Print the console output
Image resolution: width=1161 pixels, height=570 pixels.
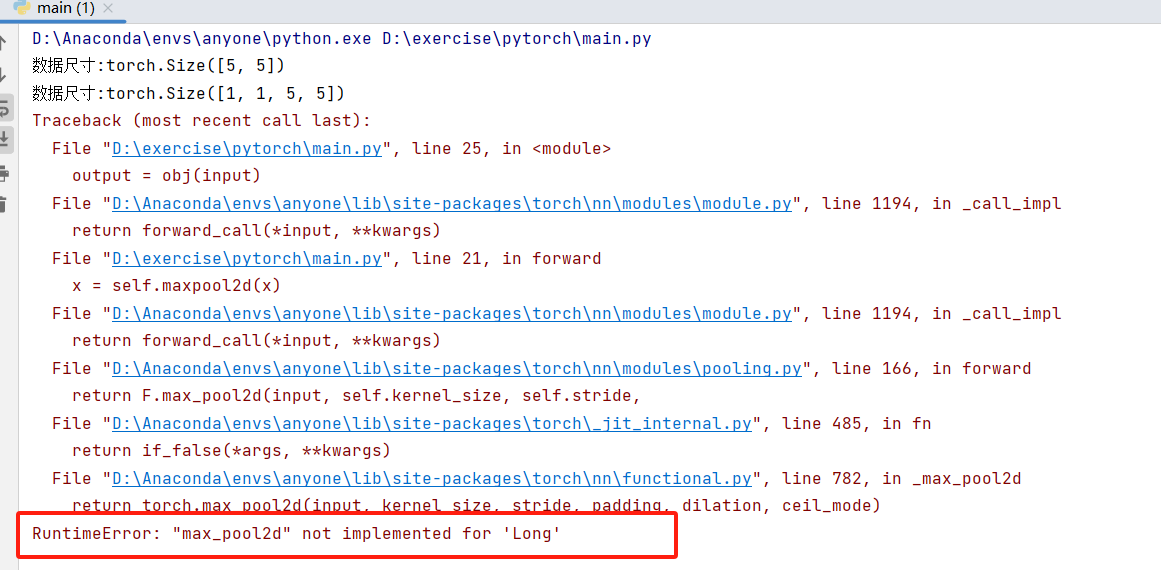point(4,174)
